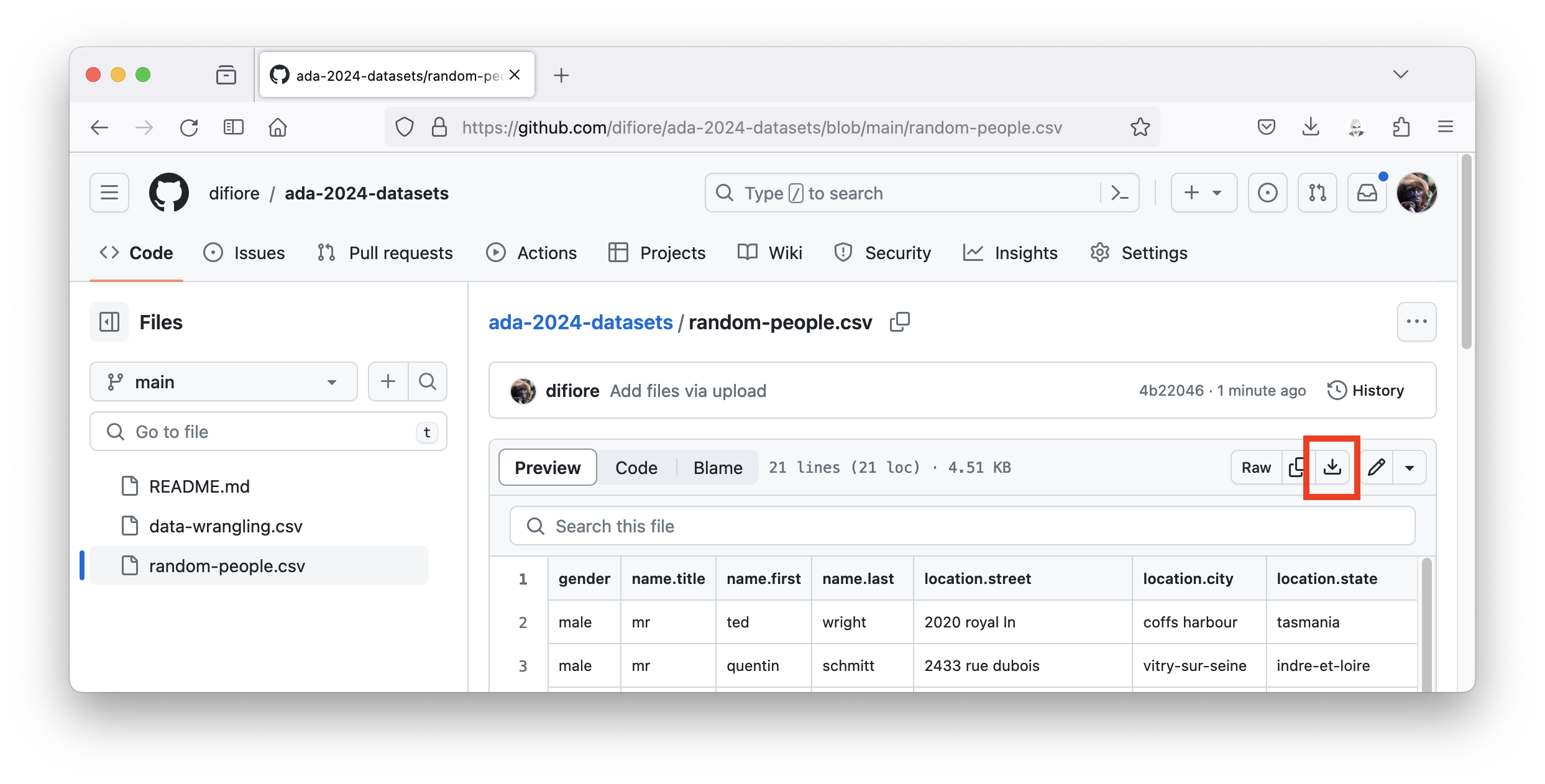Copy file path next to random-people.csv
The width and height of the screenshot is (1545, 784).
[x=899, y=322]
